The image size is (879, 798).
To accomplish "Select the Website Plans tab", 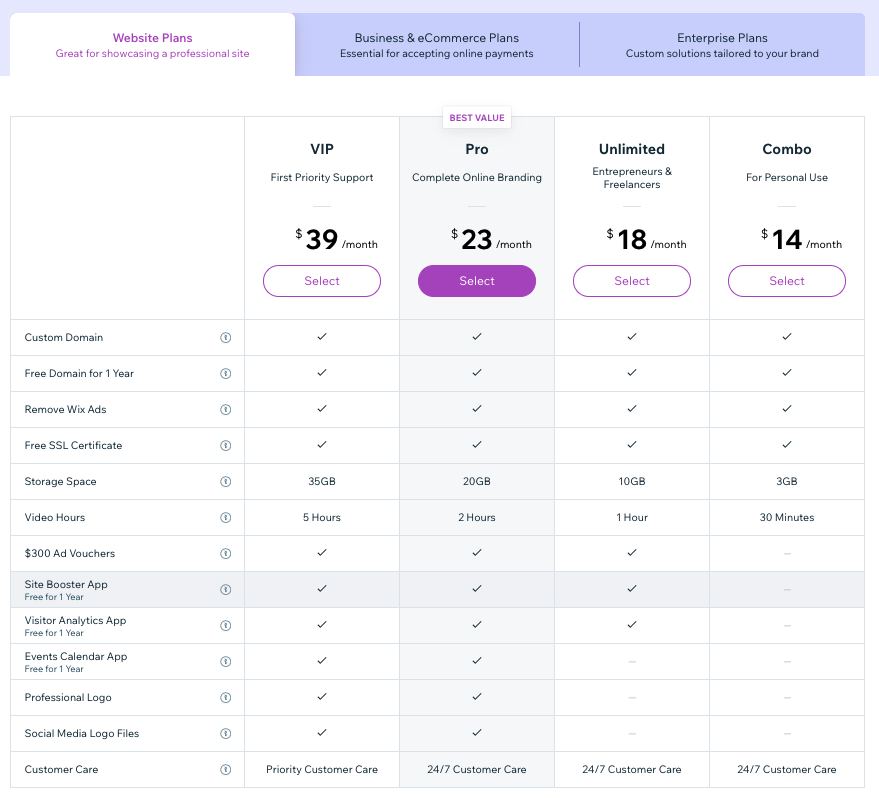I will [152, 45].
